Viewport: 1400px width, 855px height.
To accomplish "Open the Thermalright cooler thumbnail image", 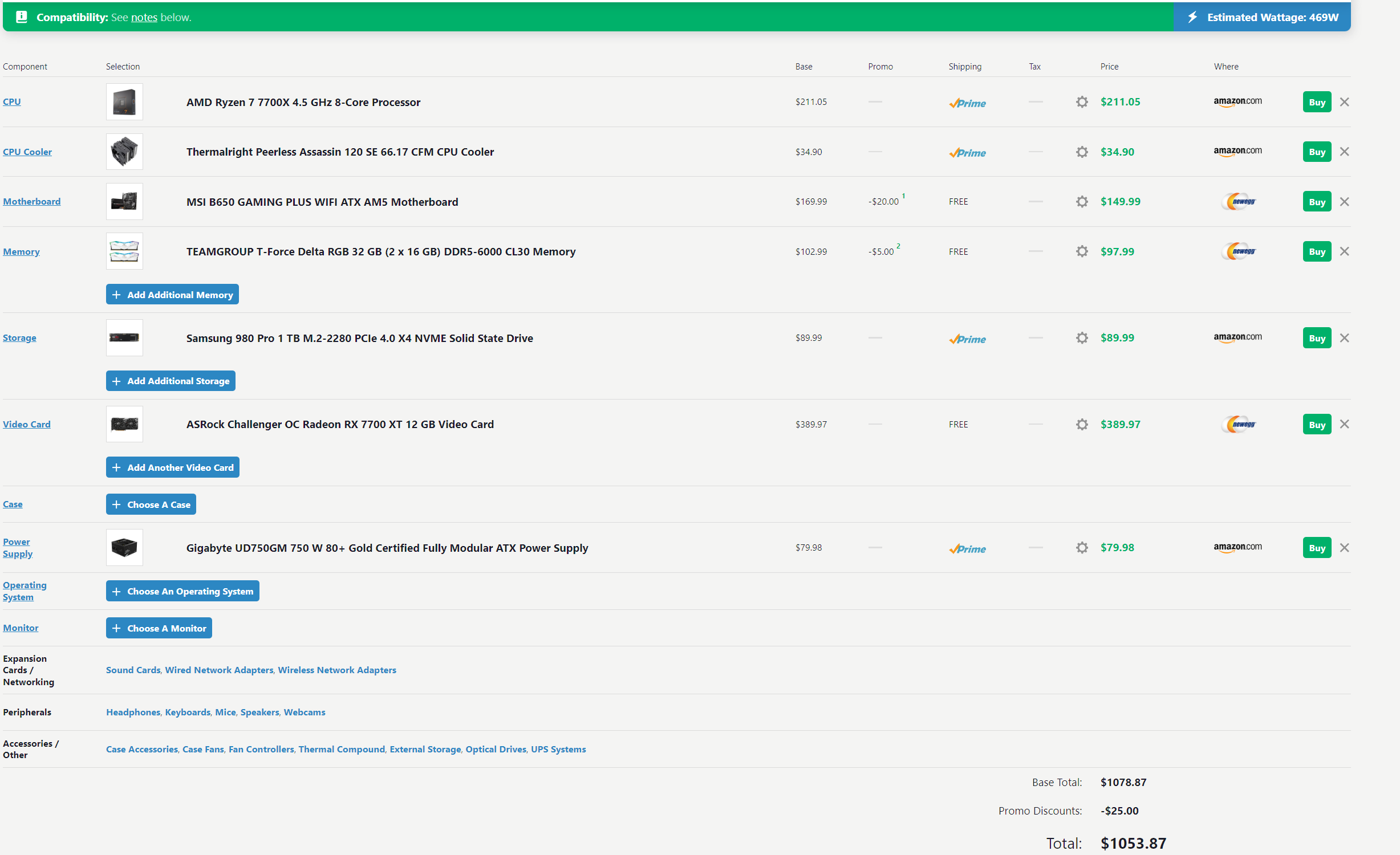I will (124, 152).
